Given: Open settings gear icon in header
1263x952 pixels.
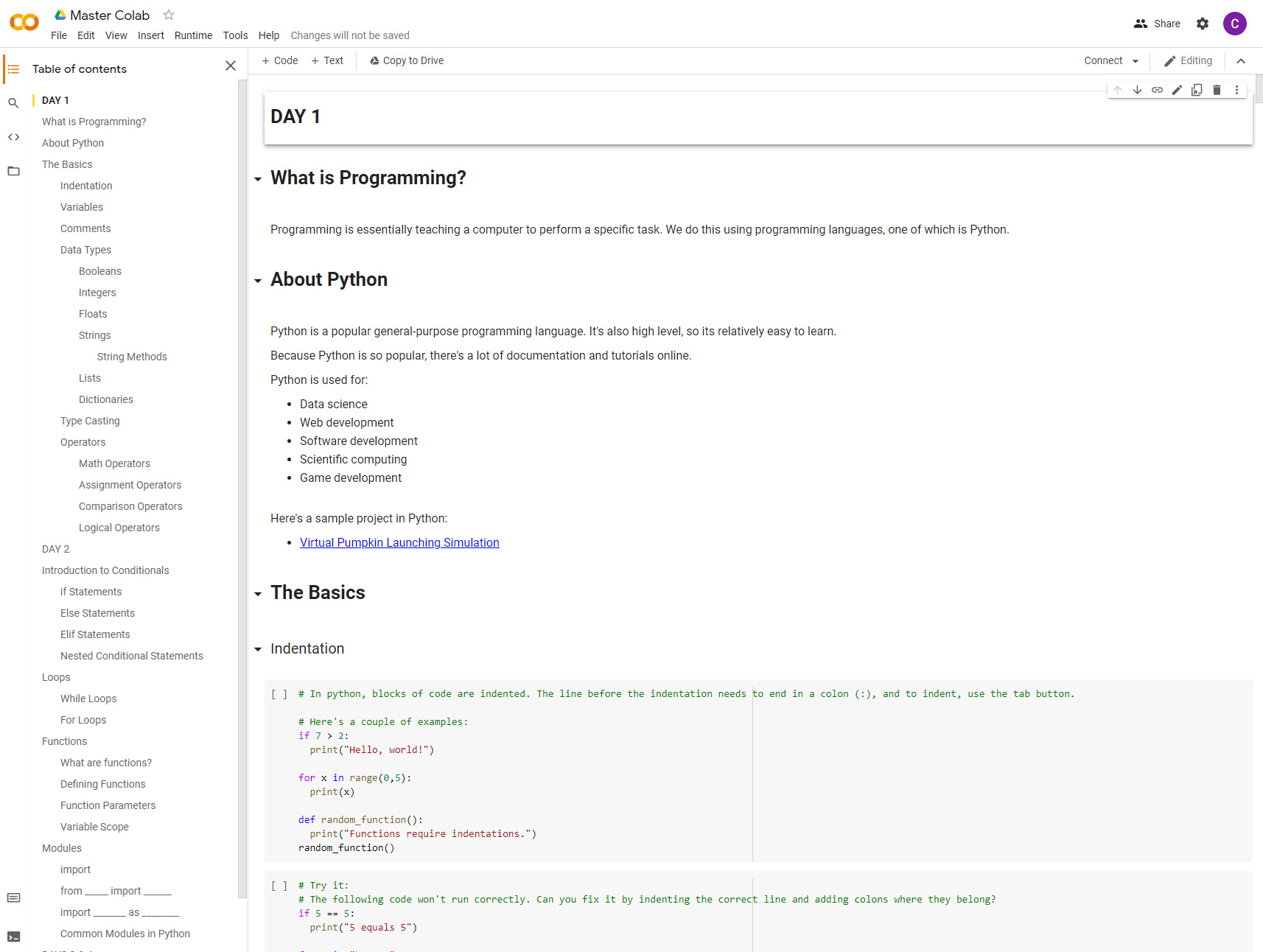Looking at the screenshot, I should 1203,24.
